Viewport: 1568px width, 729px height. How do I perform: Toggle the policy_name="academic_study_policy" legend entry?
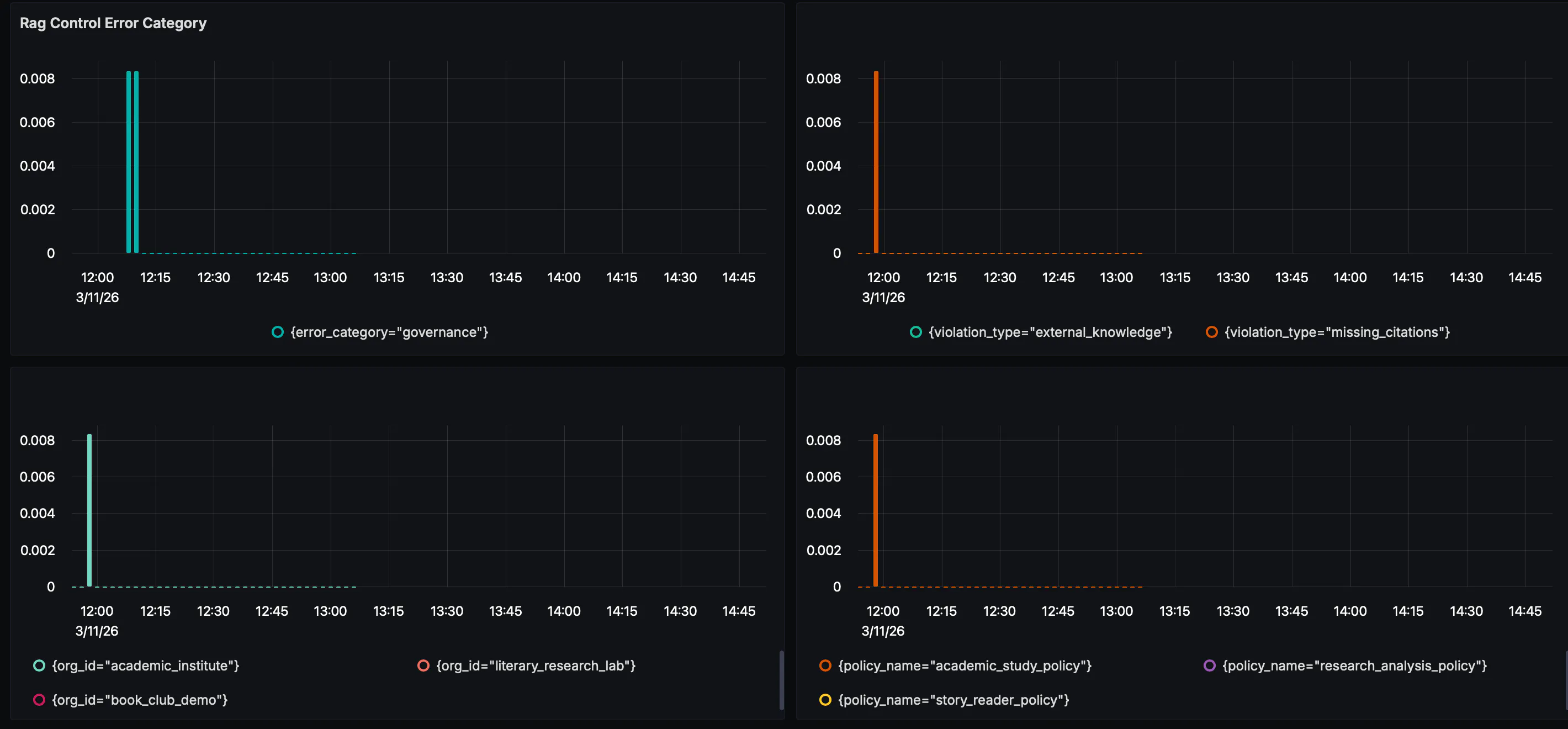[x=956, y=665]
